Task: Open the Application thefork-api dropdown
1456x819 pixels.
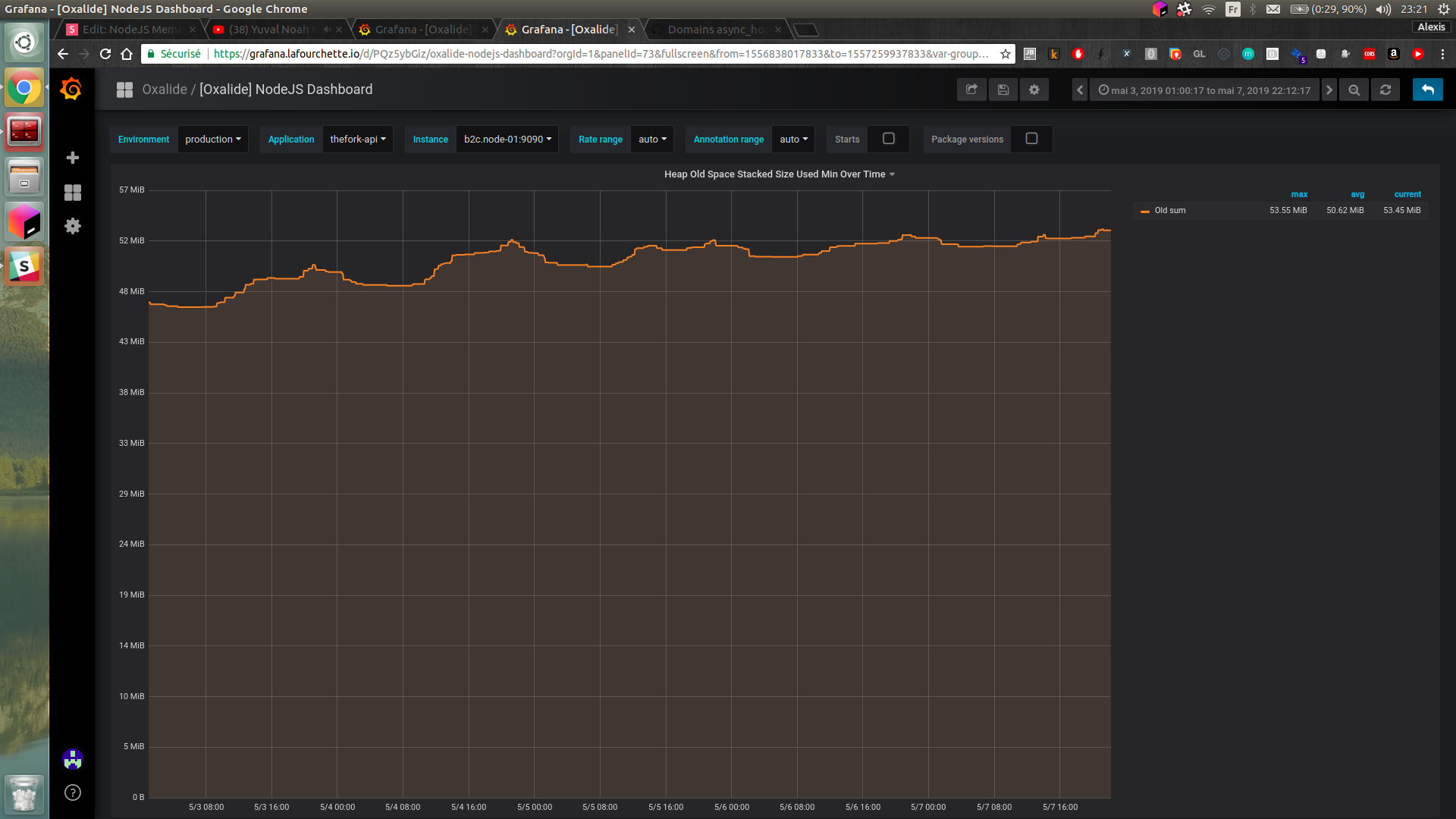Action: point(357,140)
